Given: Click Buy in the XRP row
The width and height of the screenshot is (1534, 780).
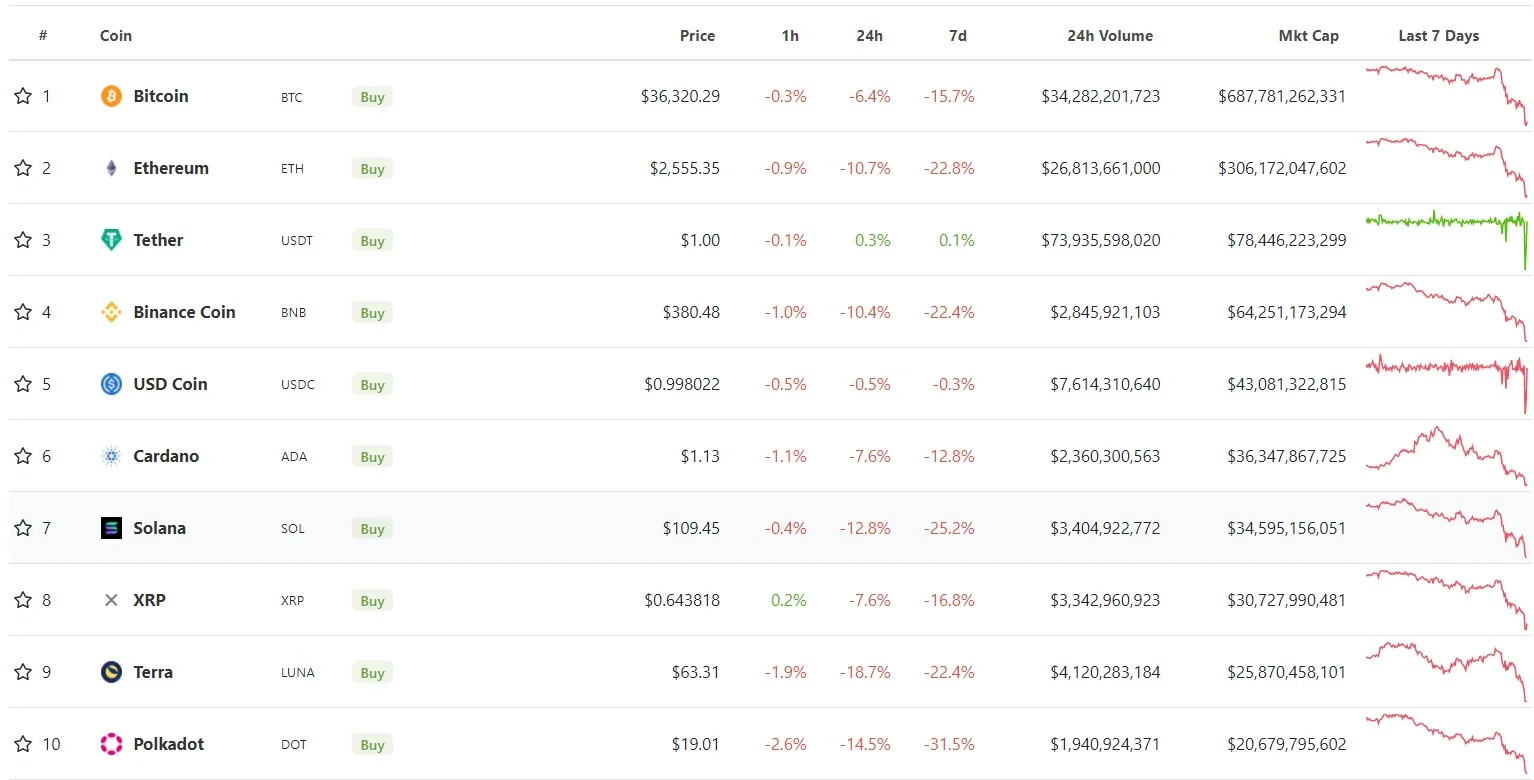Looking at the screenshot, I should [372, 601].
